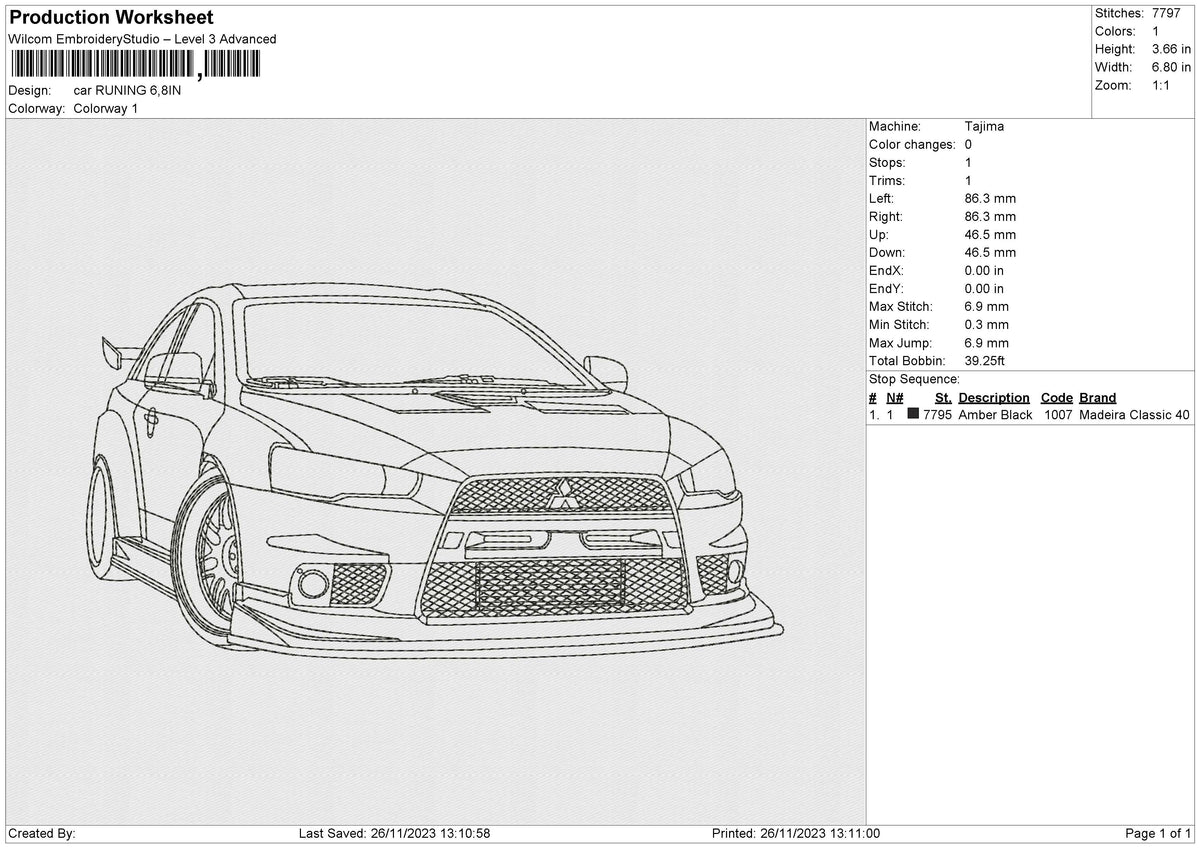
Task: Click the Production Worksheet title
Action: click(111, 18)
